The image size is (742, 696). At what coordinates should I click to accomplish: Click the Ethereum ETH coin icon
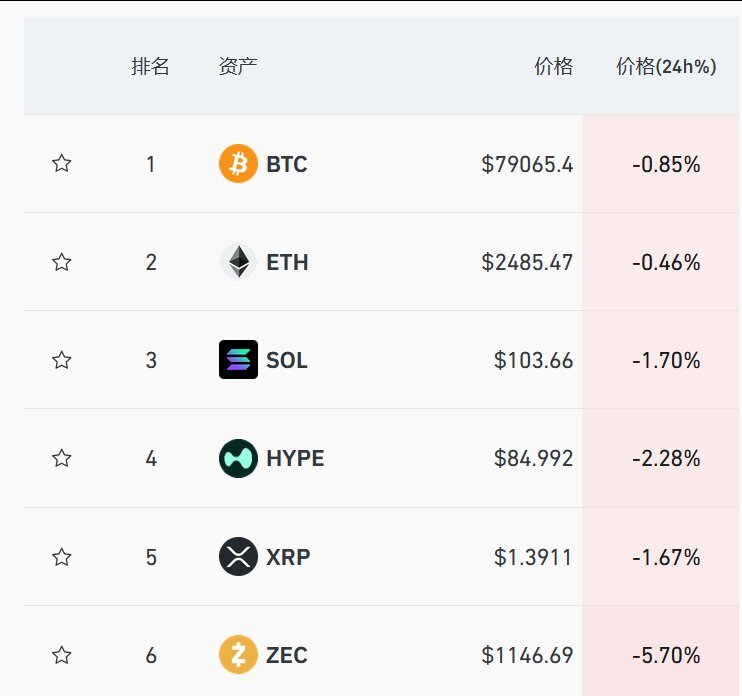pos(238,262)
